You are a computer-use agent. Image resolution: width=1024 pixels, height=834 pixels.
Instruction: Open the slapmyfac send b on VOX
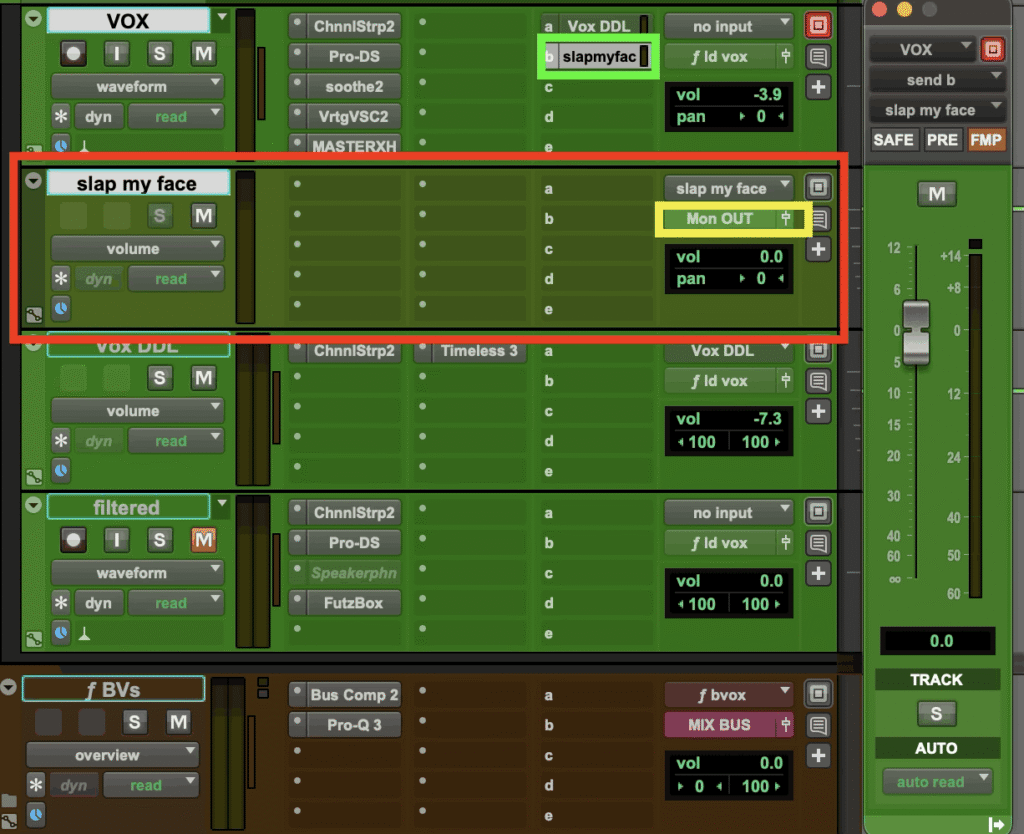coord(599,57)
